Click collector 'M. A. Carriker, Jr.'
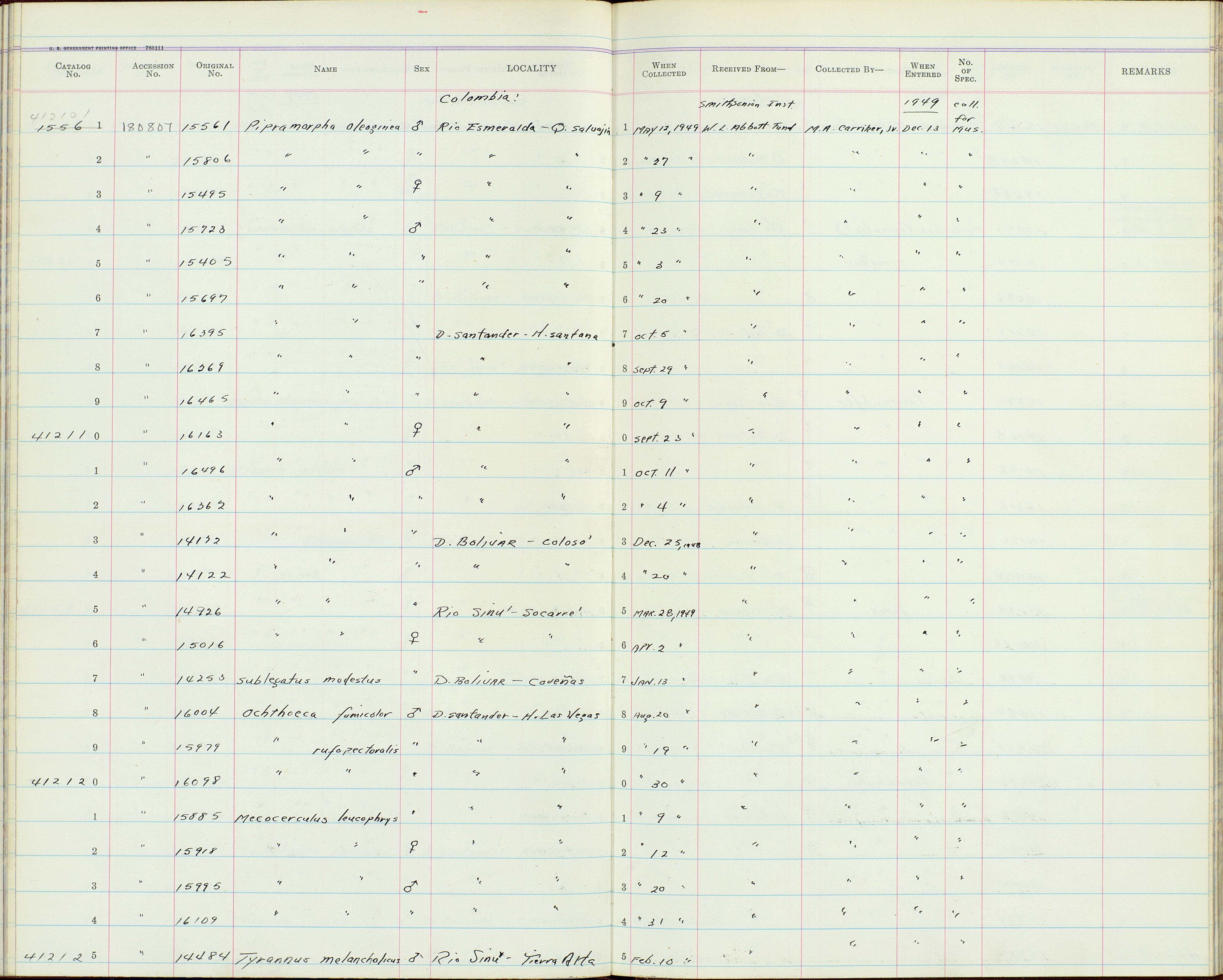The height and width of the screenshot is (980, 1223). coord(852,129)
